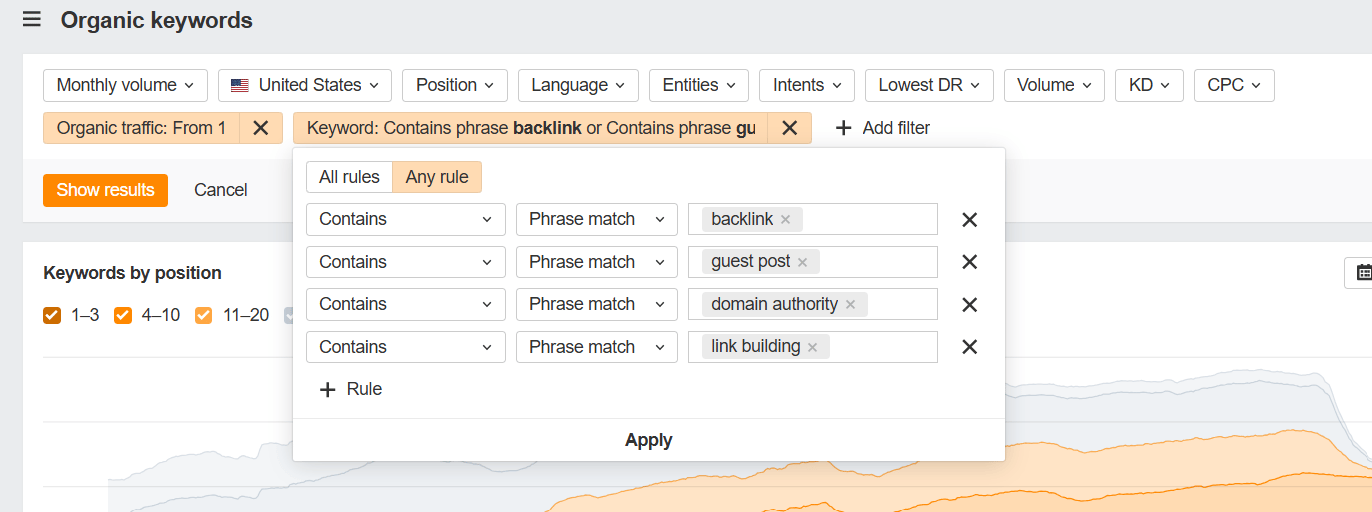Select the Any rule tab
1372x512 pixels.
pyautogui.click(x=437, y=177)
